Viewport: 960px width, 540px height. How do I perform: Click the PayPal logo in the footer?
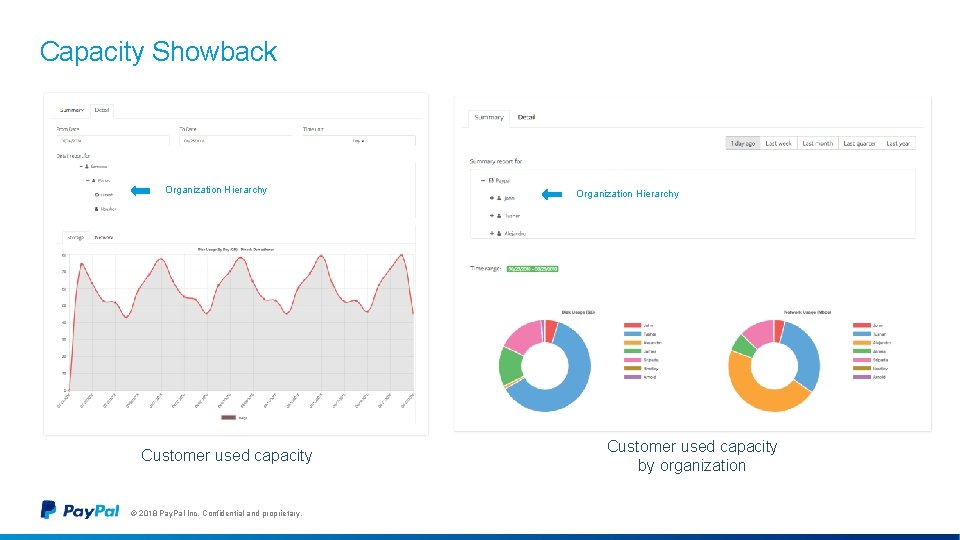coord(80,510)
